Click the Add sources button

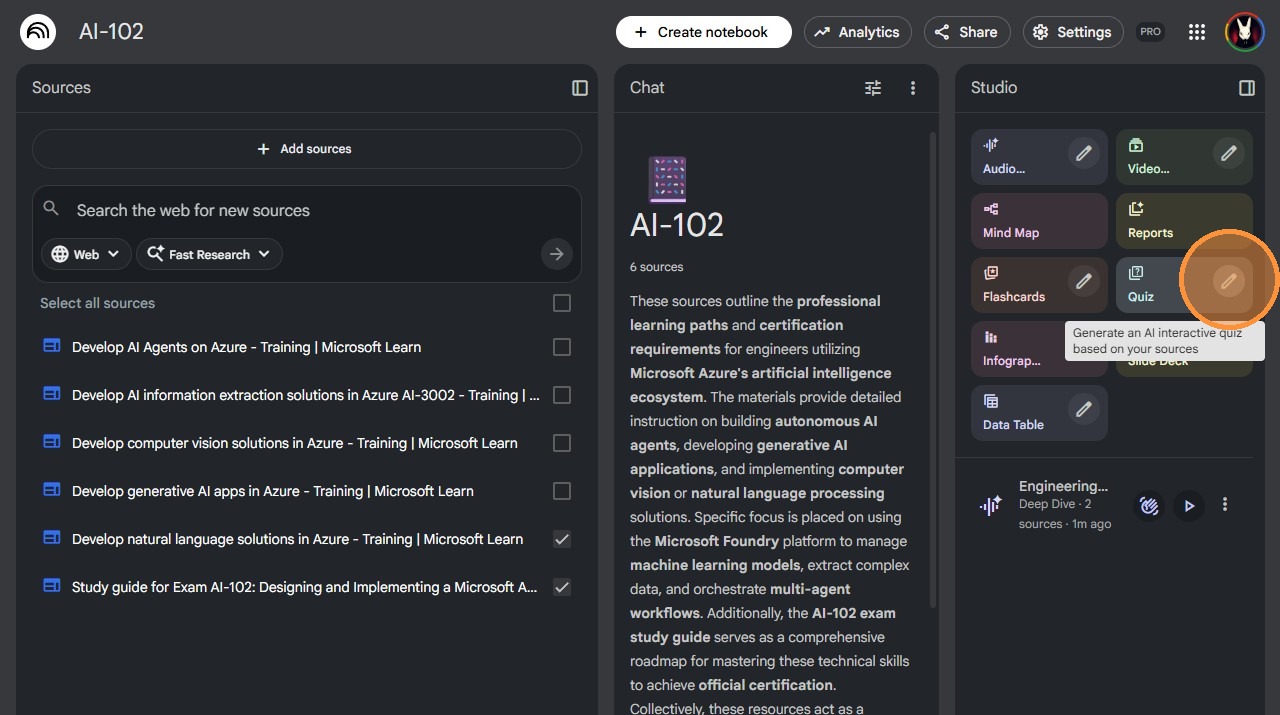pyautogui.click(x=307, y=149)
